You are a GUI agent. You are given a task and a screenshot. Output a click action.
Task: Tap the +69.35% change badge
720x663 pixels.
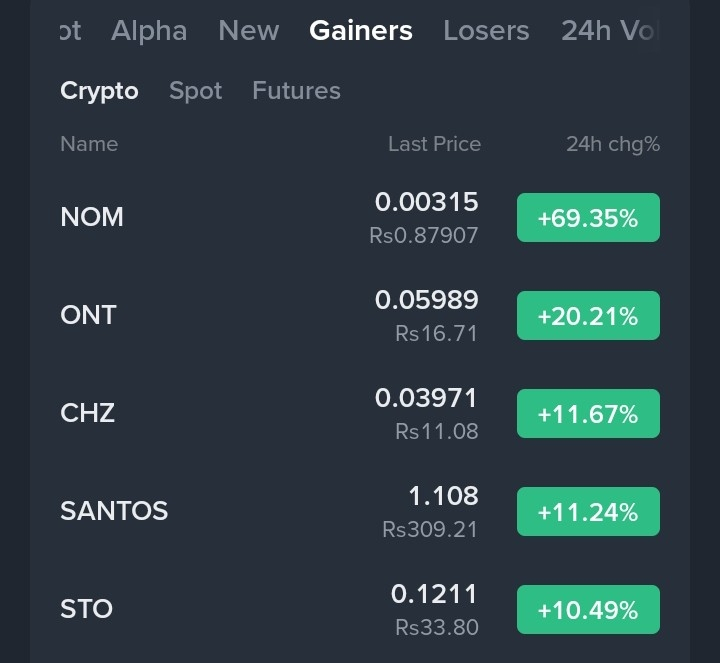pos(588,218)
